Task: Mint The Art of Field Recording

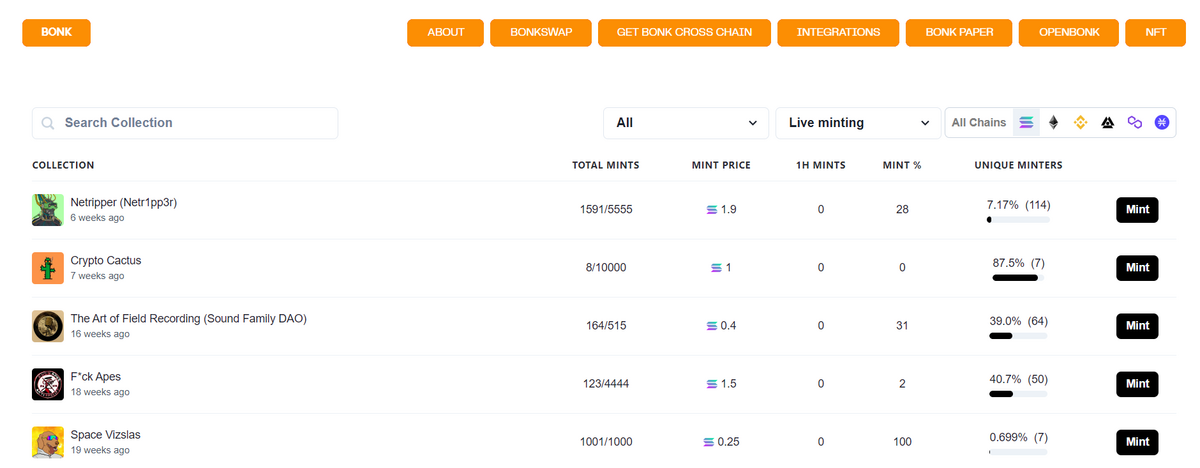Action: click(1137, 326)
